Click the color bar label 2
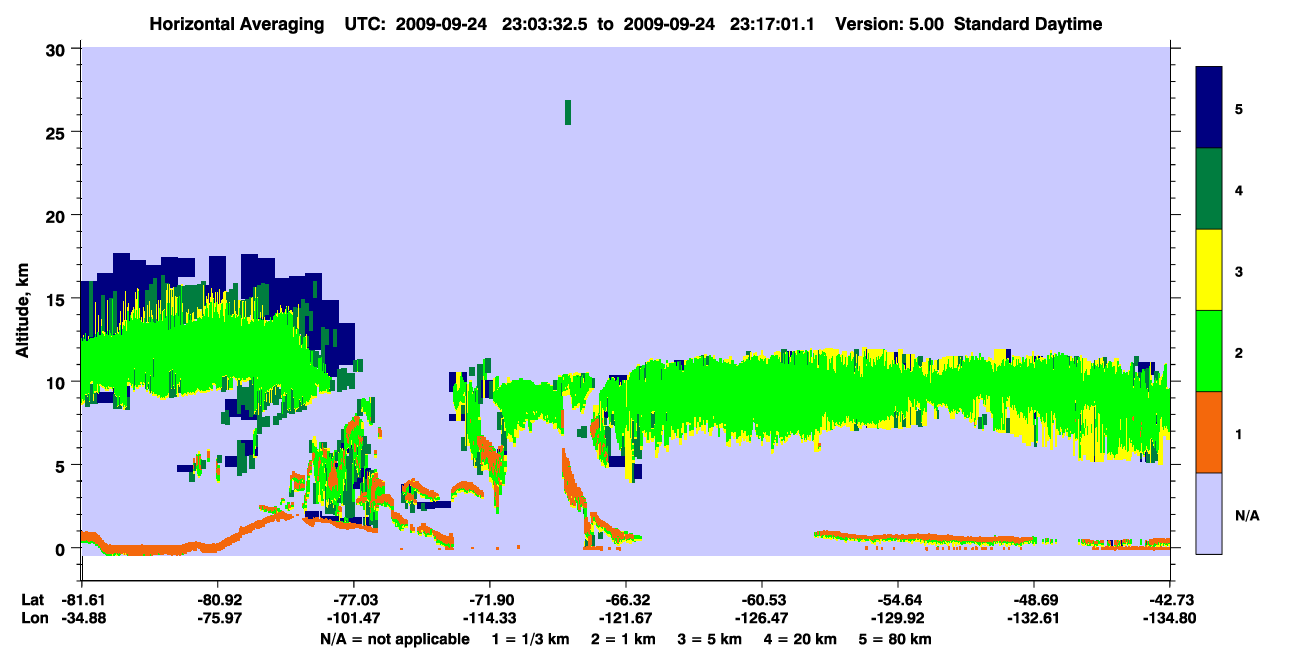The height and width of the screenshot is (667, 1300). point(1239,352)
